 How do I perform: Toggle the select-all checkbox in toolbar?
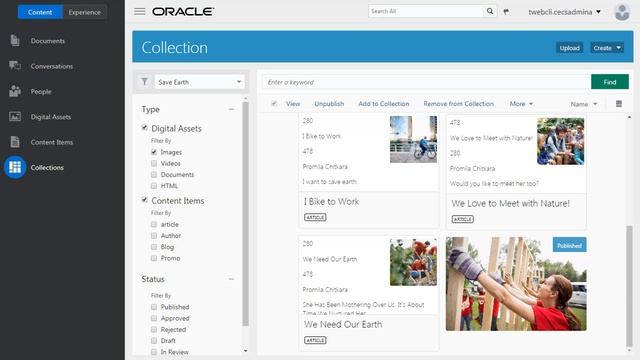point(274,104)
